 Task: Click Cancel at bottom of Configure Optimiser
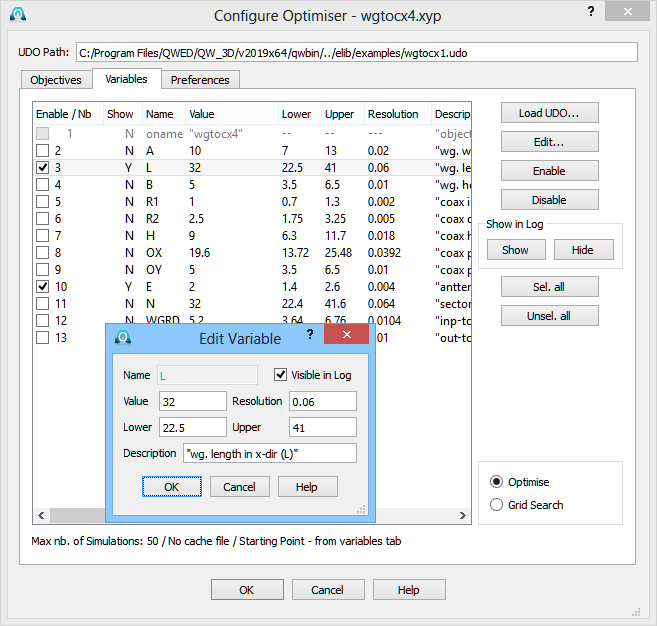click(x=328, y=590)
